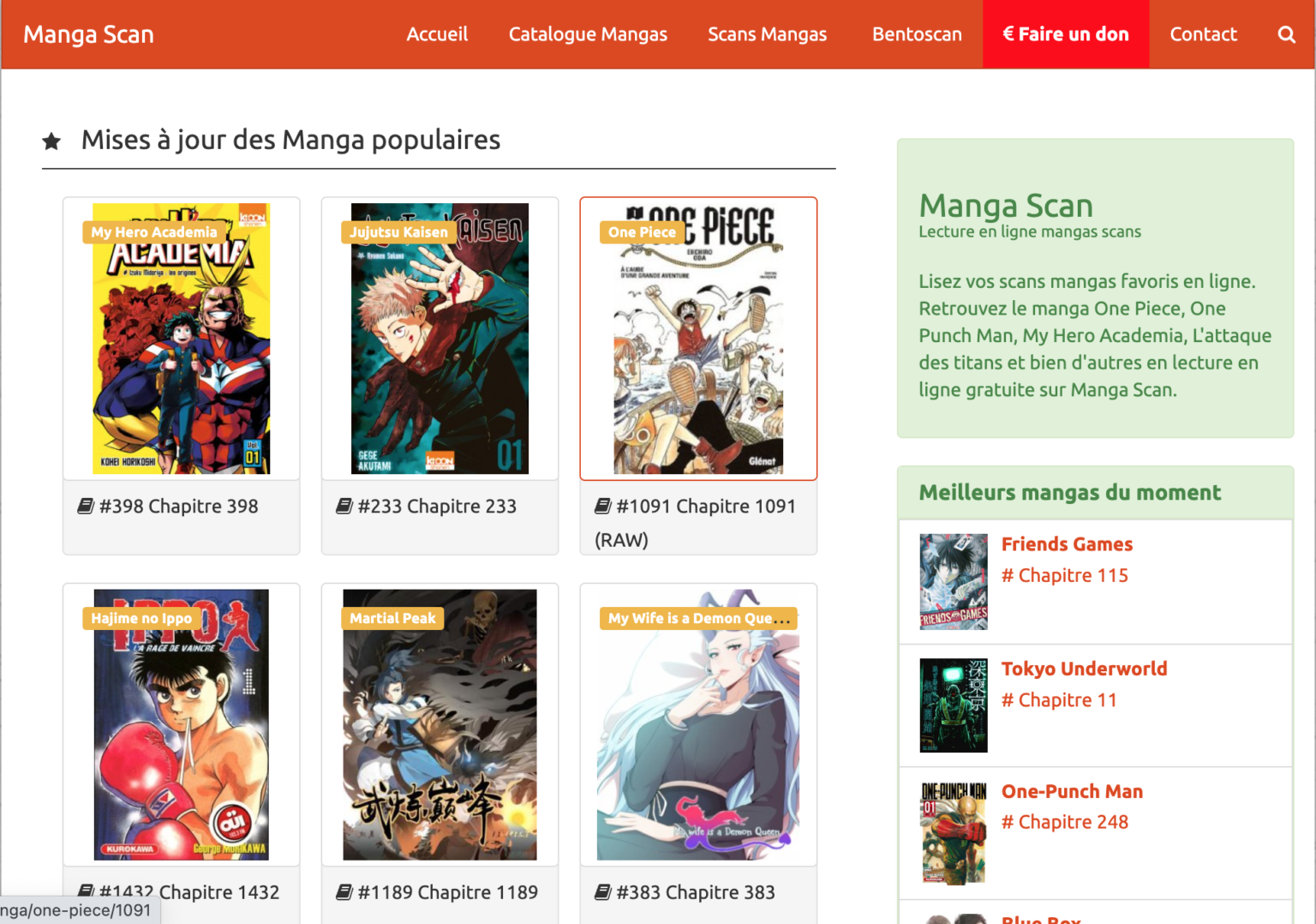Click the Mises à jour des Manga populaires heading

(x=290, y=140)
